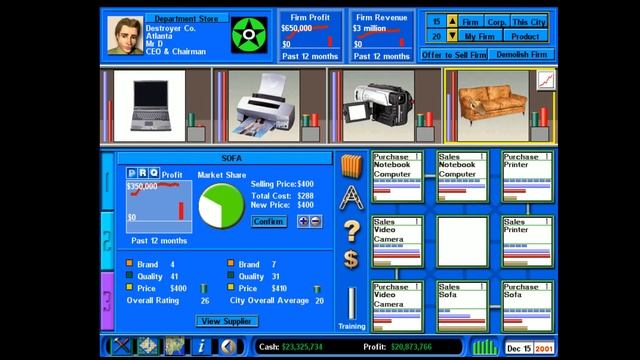The width and height of the screenshot is (640, 360).
Task: Click the Cash $23,325,734 readout
Action: pos(291,347)
